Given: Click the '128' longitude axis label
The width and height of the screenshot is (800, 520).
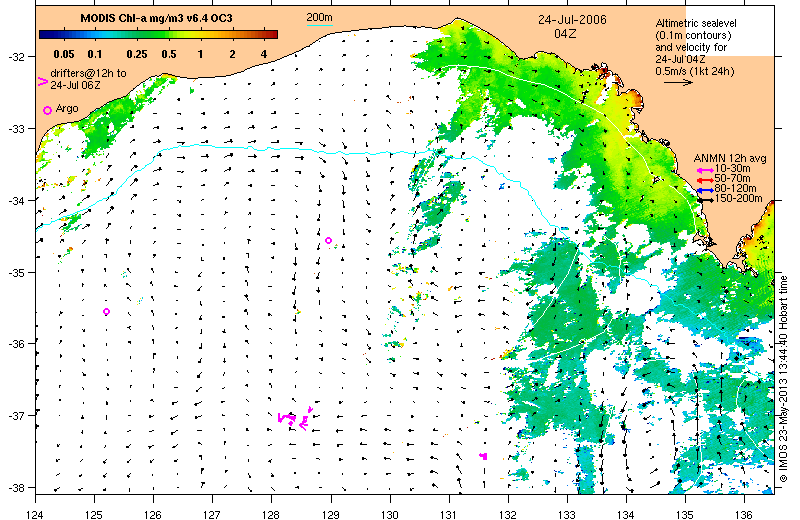Looking at the screenshot, I should pos(271,514).
